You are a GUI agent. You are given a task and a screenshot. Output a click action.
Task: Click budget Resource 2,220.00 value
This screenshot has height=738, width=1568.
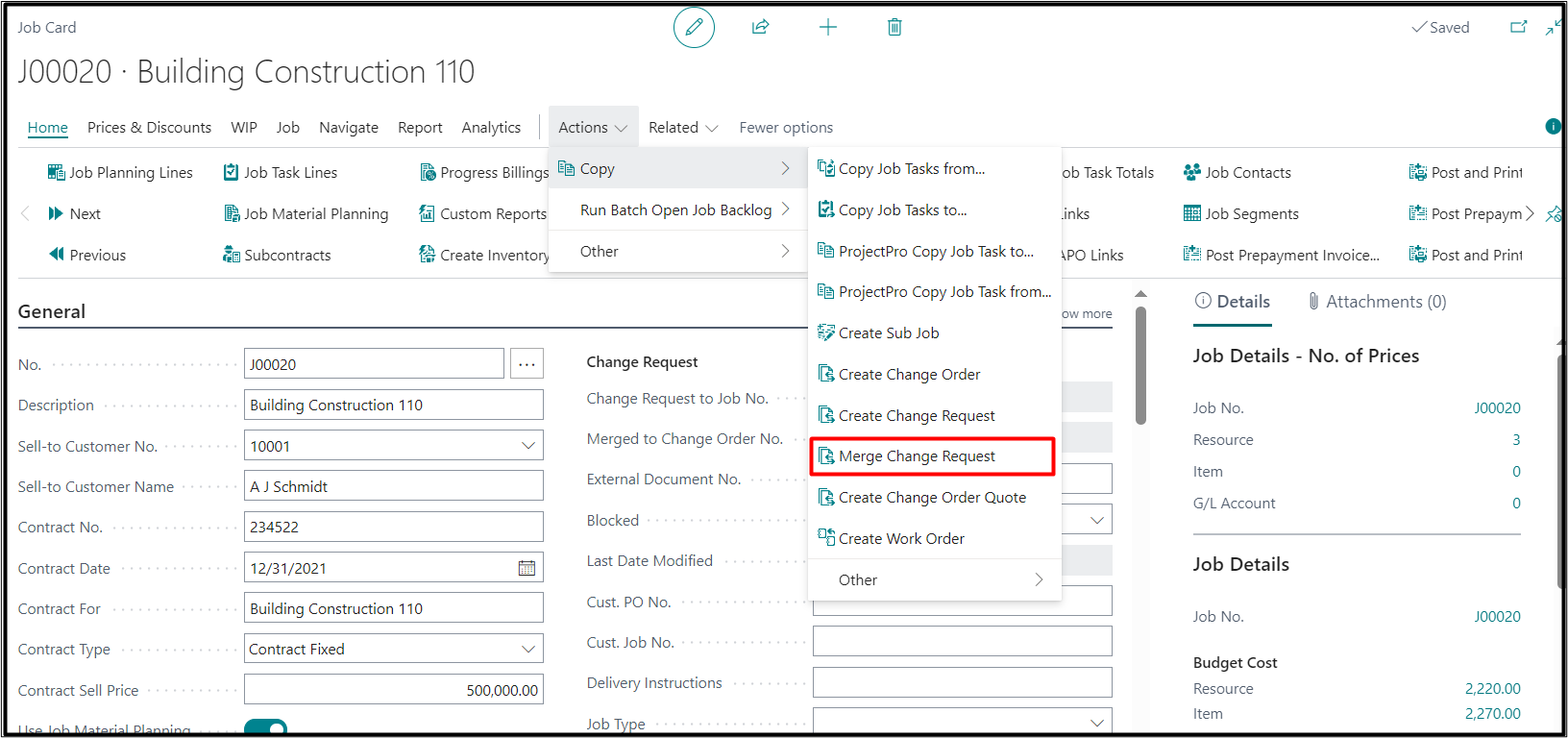(x=1492, y=688)
